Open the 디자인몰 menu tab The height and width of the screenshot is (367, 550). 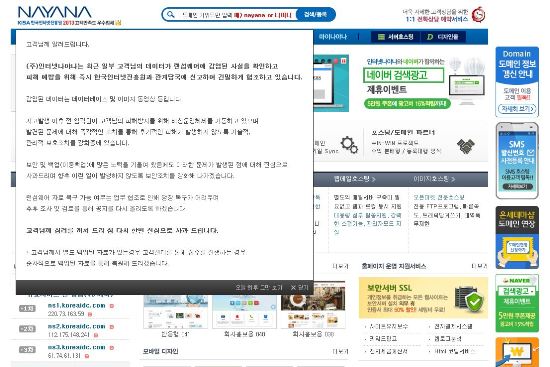pyautogui.click(x=443, y=36)
